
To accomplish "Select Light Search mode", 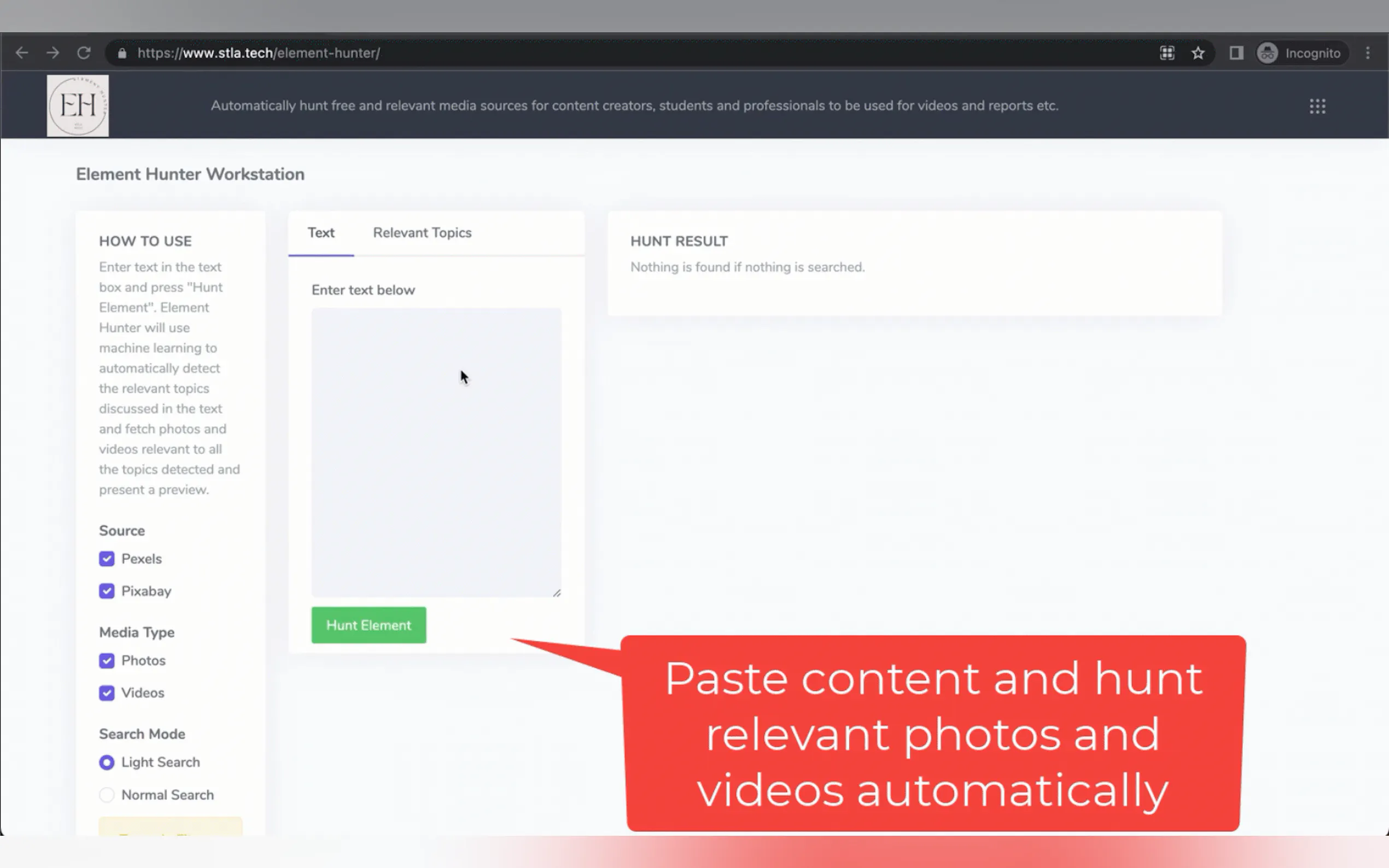I will pyautogui.click(x=107, y=763).
